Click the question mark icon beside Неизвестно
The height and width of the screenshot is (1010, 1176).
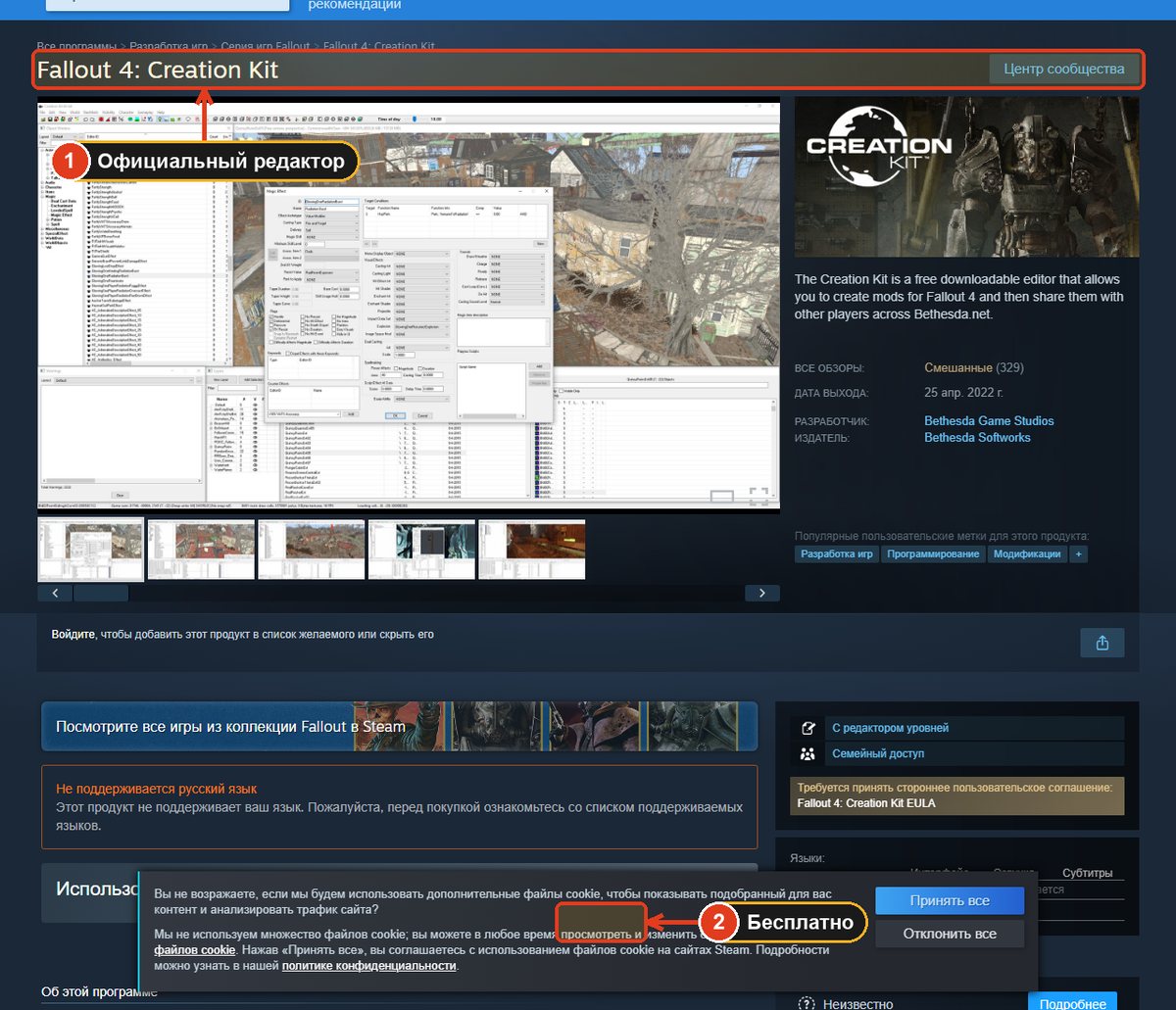(807, 1004)
